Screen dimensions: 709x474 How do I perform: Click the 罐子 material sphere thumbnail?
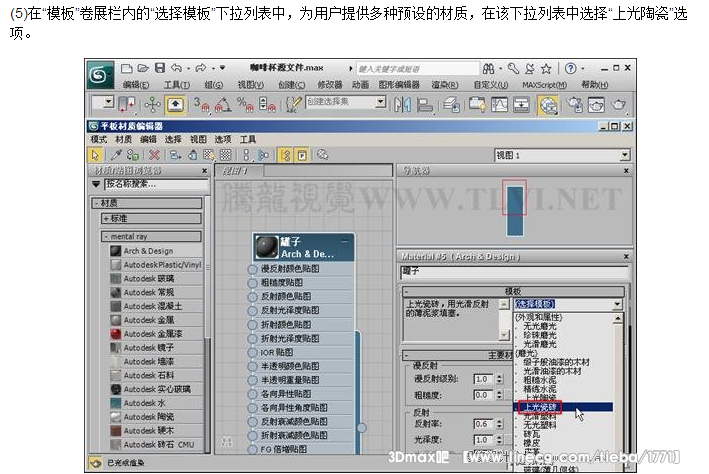pyautogui.click(x=267, y=247)
